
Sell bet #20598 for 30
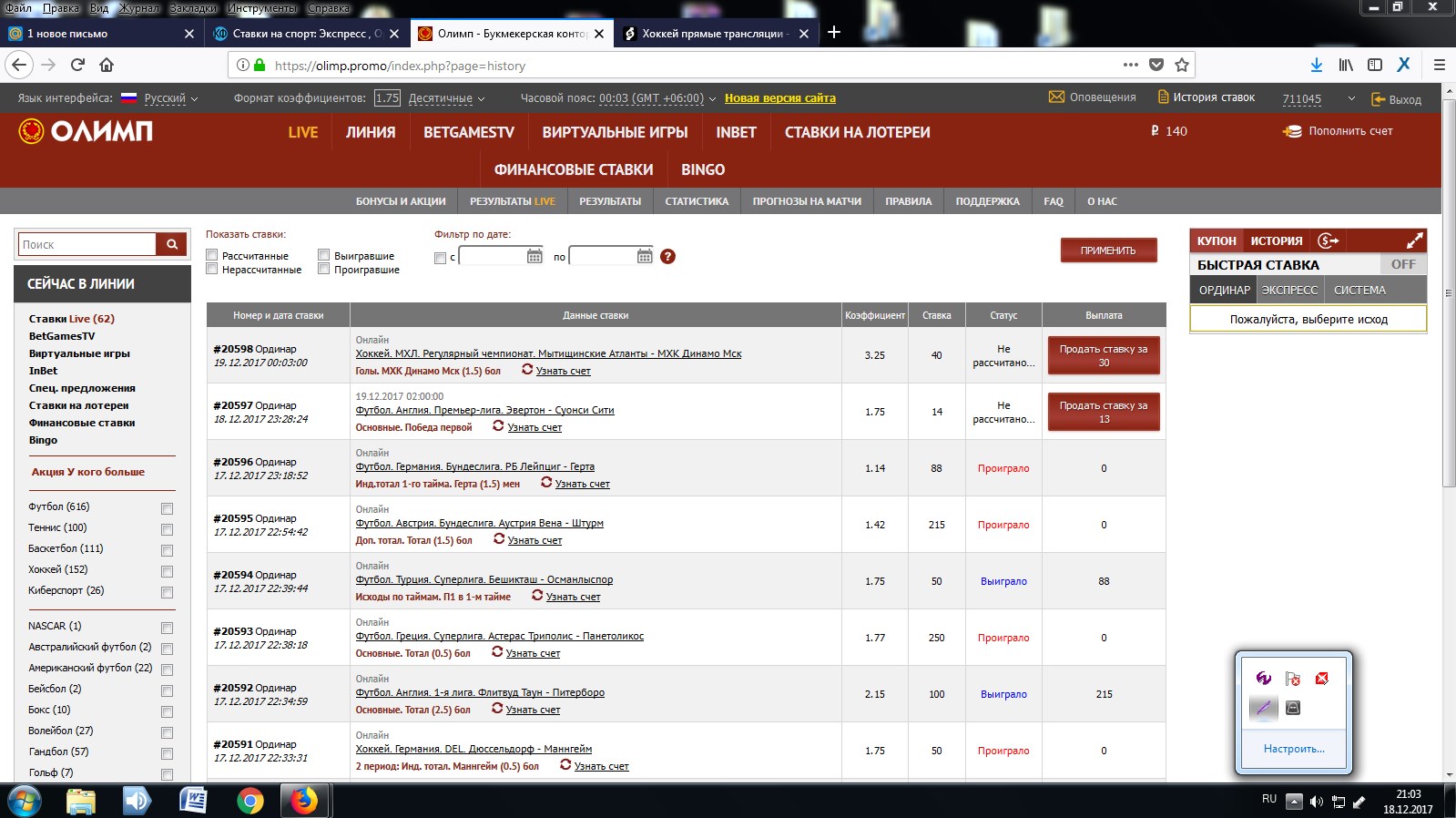(x=1104, y=355)
